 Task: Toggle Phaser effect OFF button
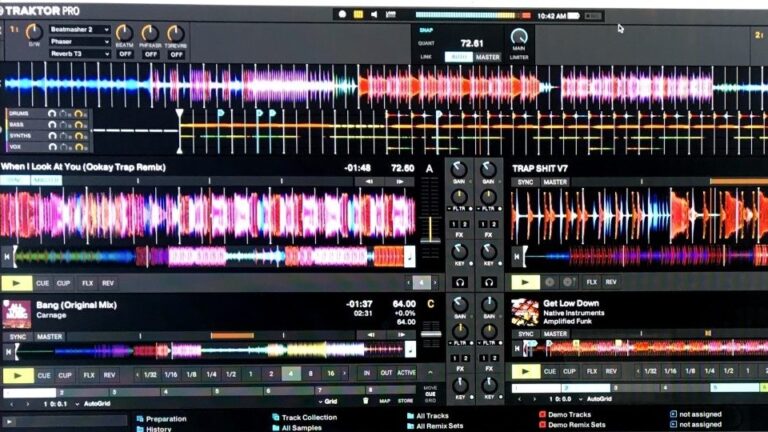[151, 54]
